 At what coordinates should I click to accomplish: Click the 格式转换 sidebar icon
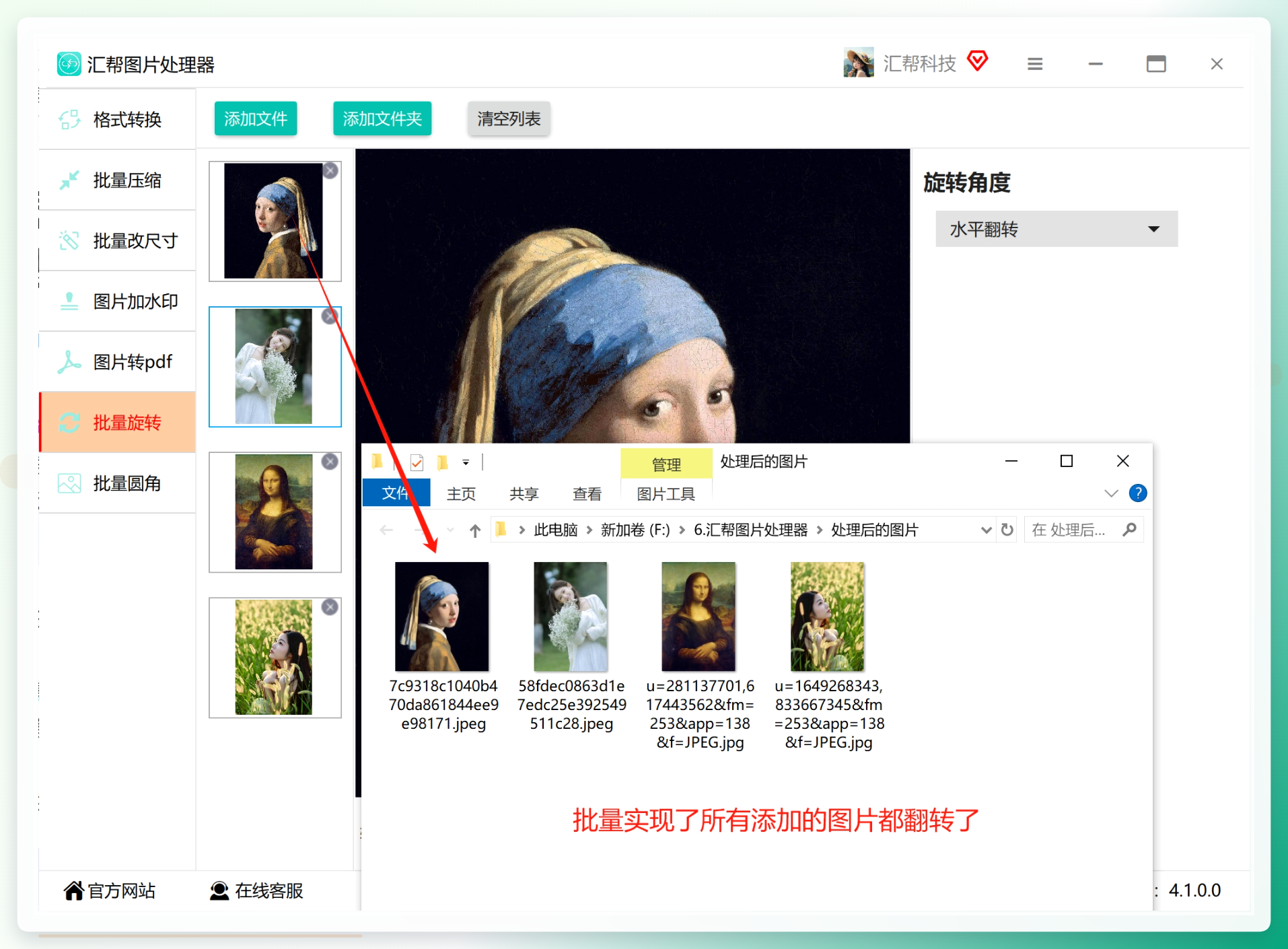[69, 120]
